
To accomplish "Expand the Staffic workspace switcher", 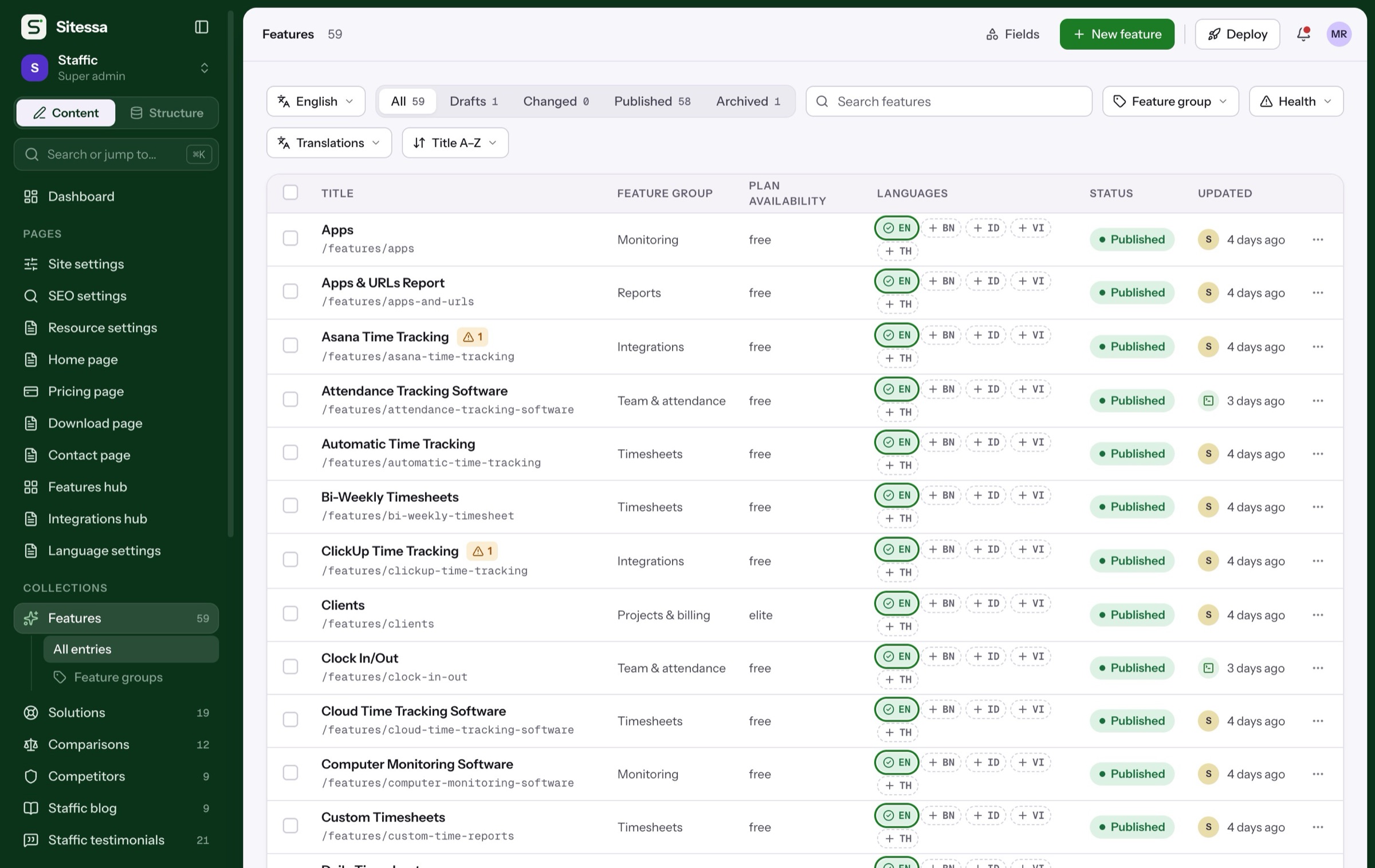I will pos(116,68).
